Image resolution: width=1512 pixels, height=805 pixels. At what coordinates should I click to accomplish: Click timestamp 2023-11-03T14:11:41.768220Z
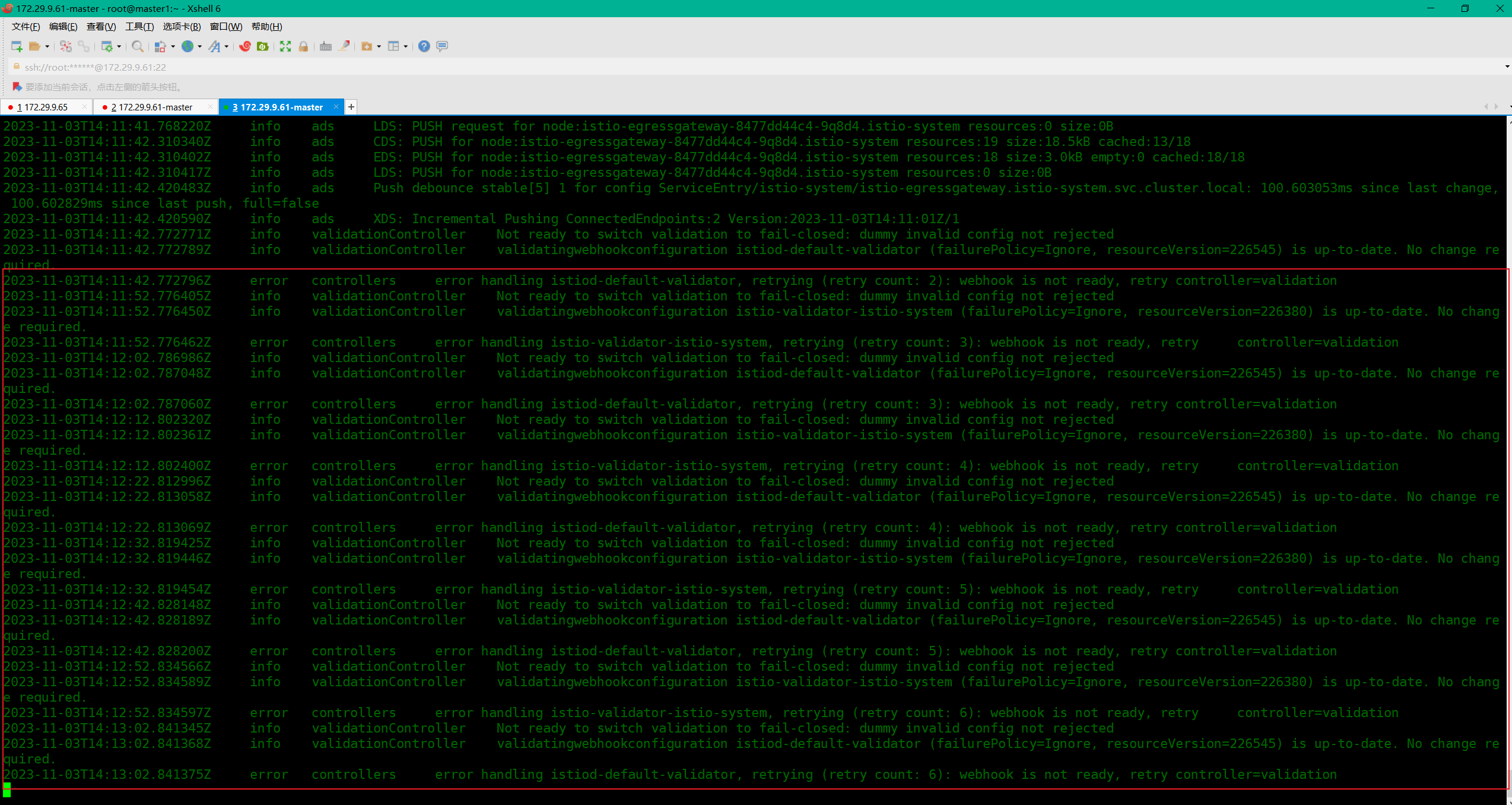pos(107,126)
